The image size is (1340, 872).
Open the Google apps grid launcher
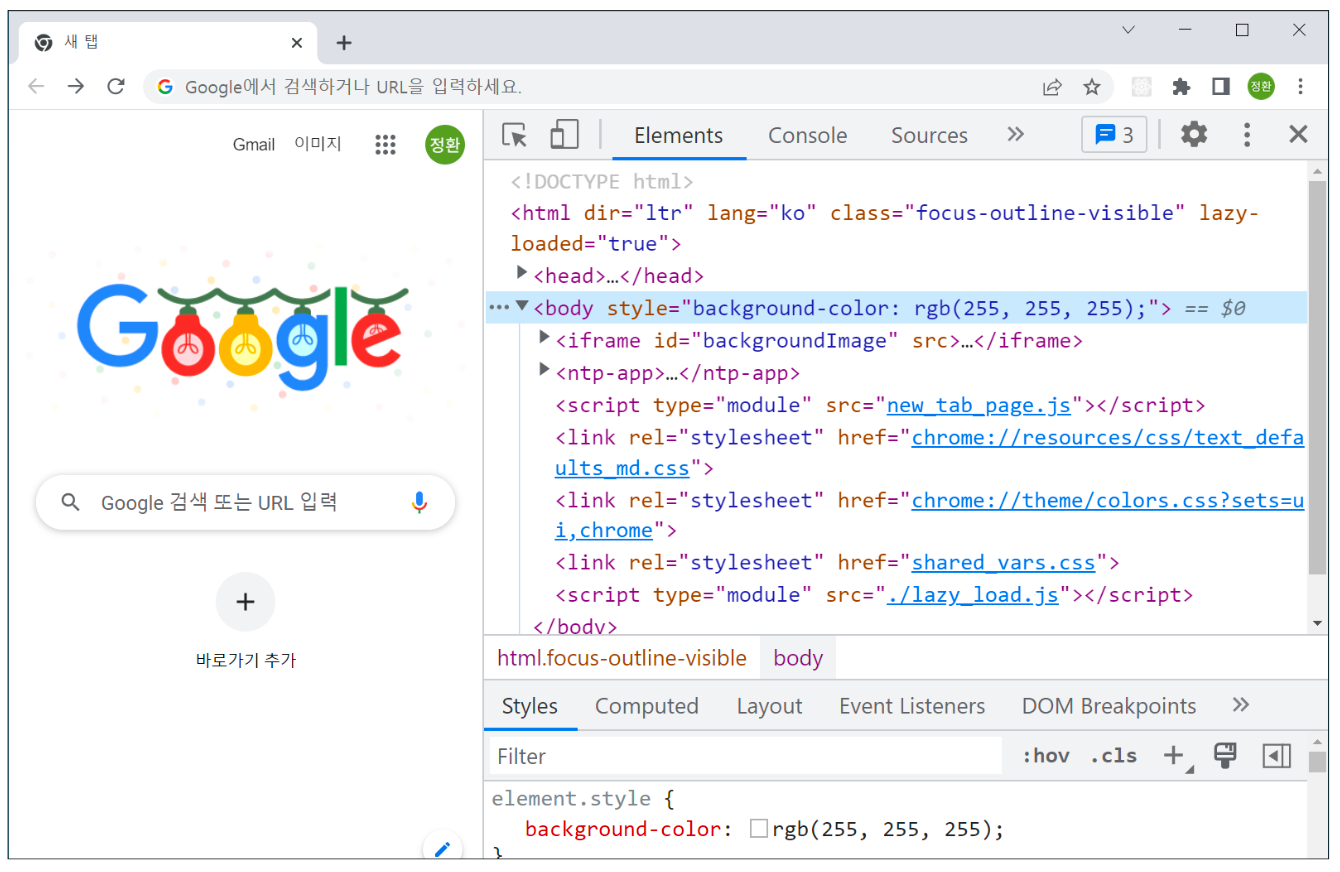click(x=386, y=145)
